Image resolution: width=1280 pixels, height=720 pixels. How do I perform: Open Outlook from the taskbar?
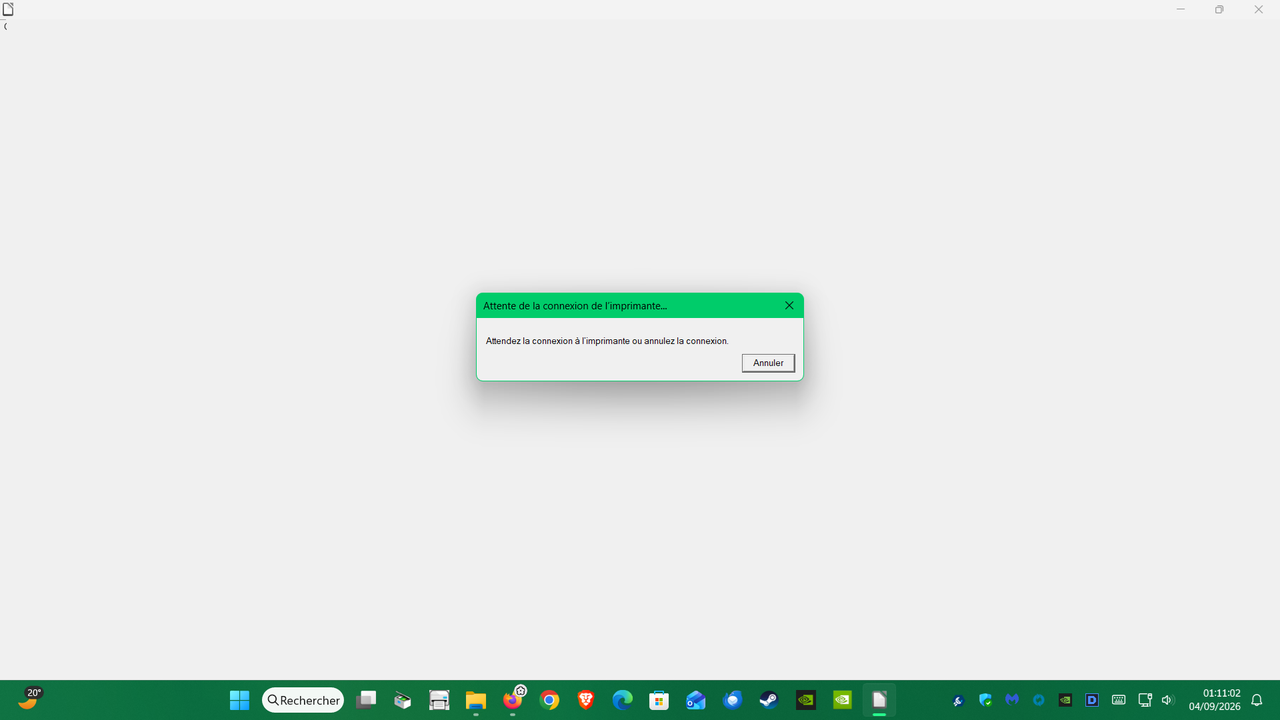tap(696, 700)
